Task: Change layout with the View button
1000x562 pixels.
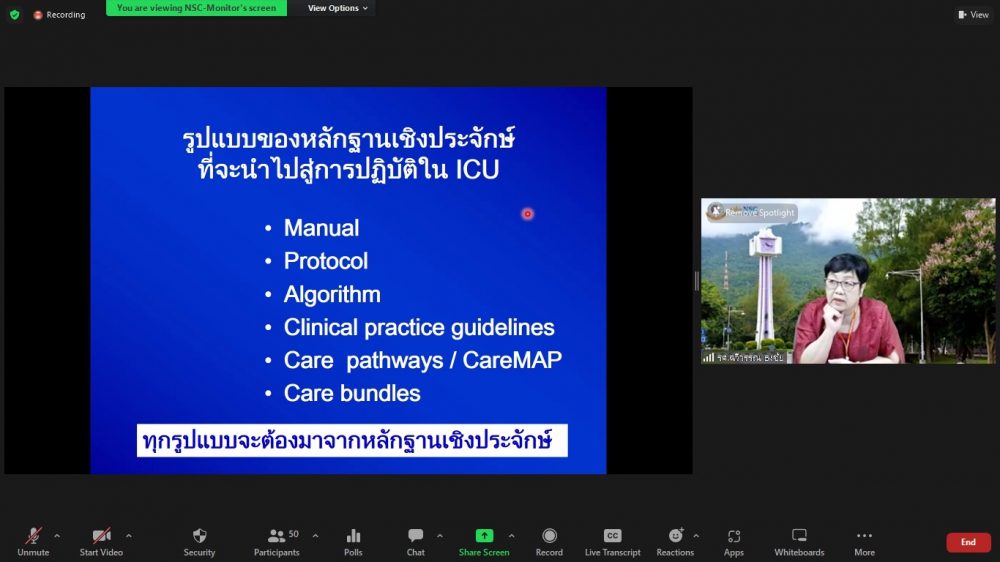Action: [x=973, y=15]
